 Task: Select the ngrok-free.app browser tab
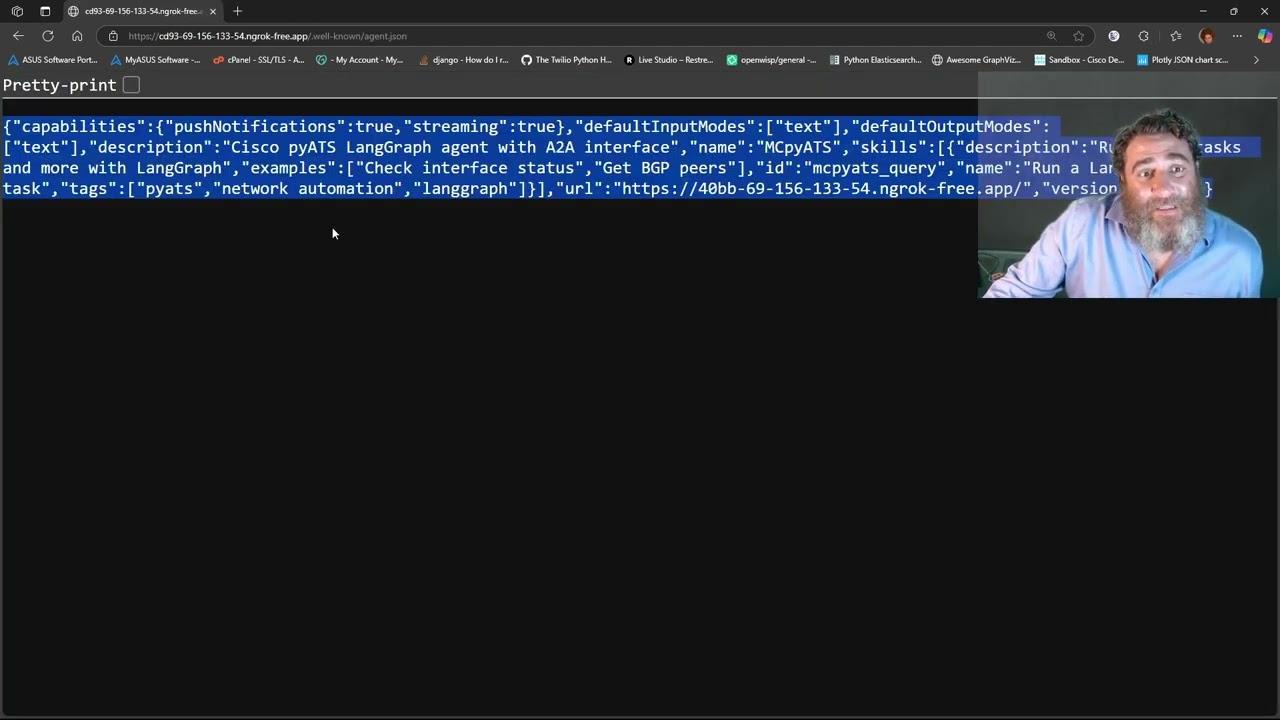(142, 11)
